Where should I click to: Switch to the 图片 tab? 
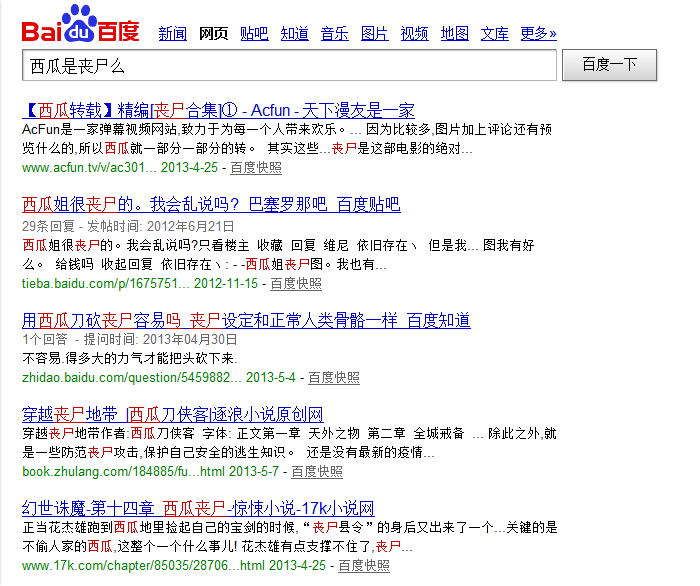375,33
